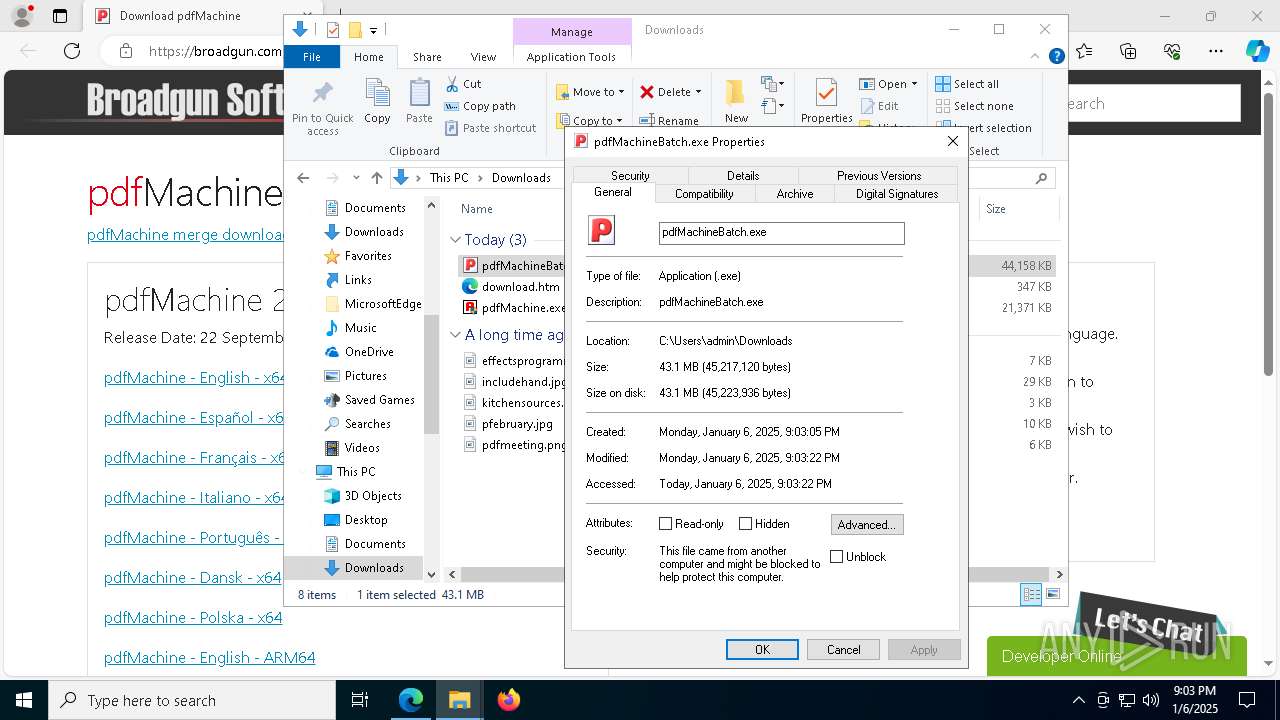Open recent locations dropdown chevron
Viewport: 1280px width, 720px height.
pos(355,178)
